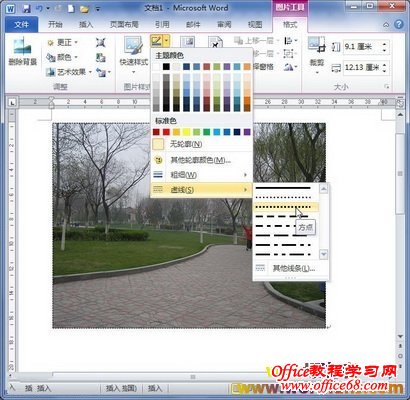Open the Undo history dropdown arrow

click(x=47, y=8)
